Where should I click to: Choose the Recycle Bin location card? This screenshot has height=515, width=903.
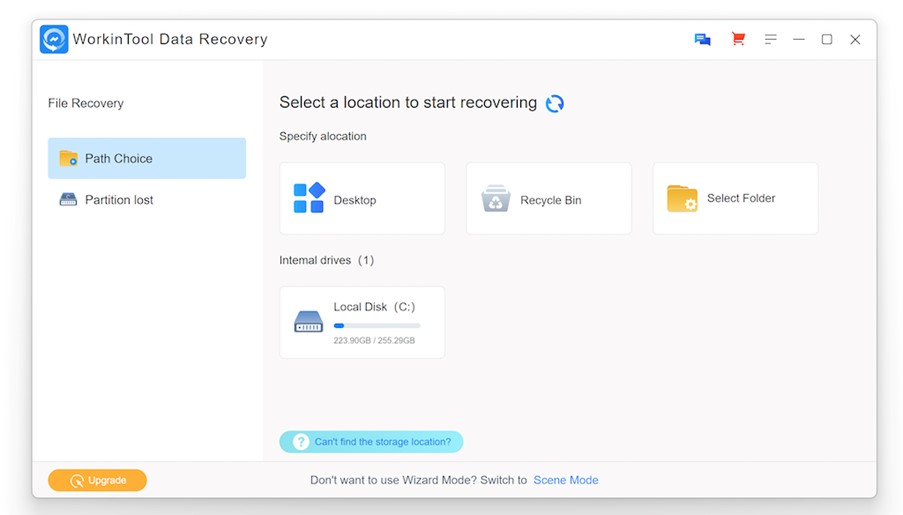(x=548, y=198)
